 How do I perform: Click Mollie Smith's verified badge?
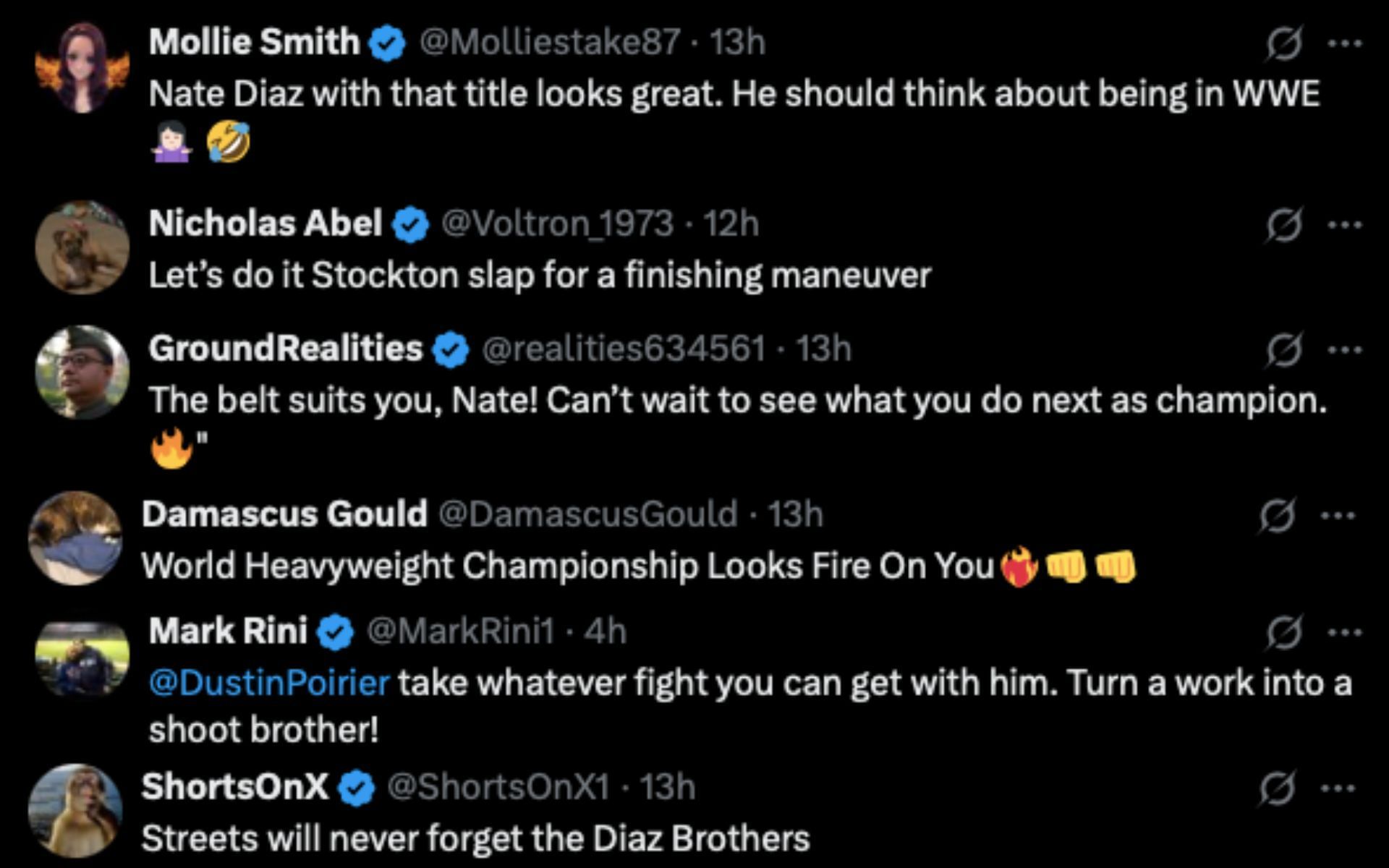387,43
